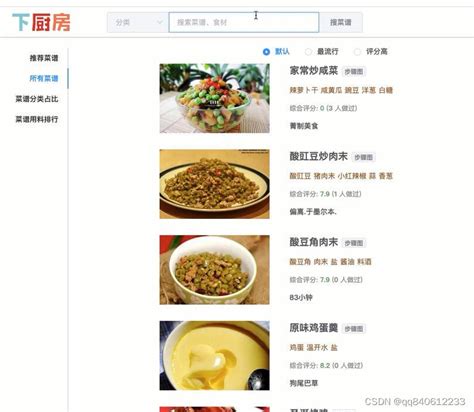Open the 酸豇豆炒肉末 recipe photo

(x=214, y=184)
